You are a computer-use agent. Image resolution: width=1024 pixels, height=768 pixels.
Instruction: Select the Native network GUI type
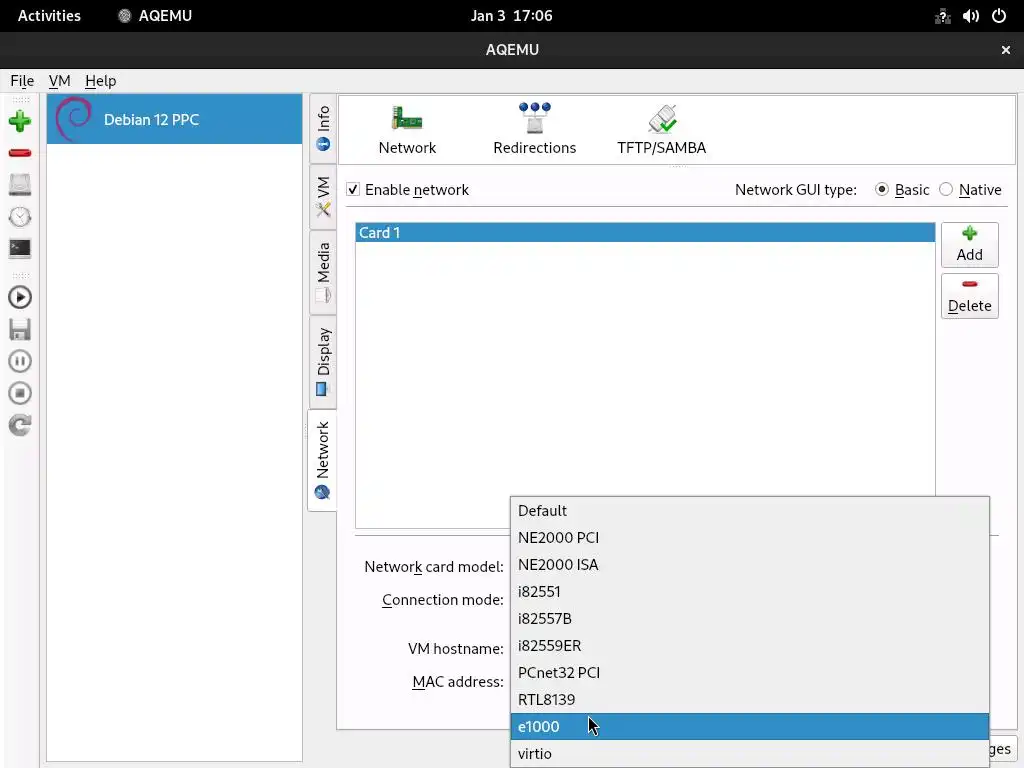946,189
